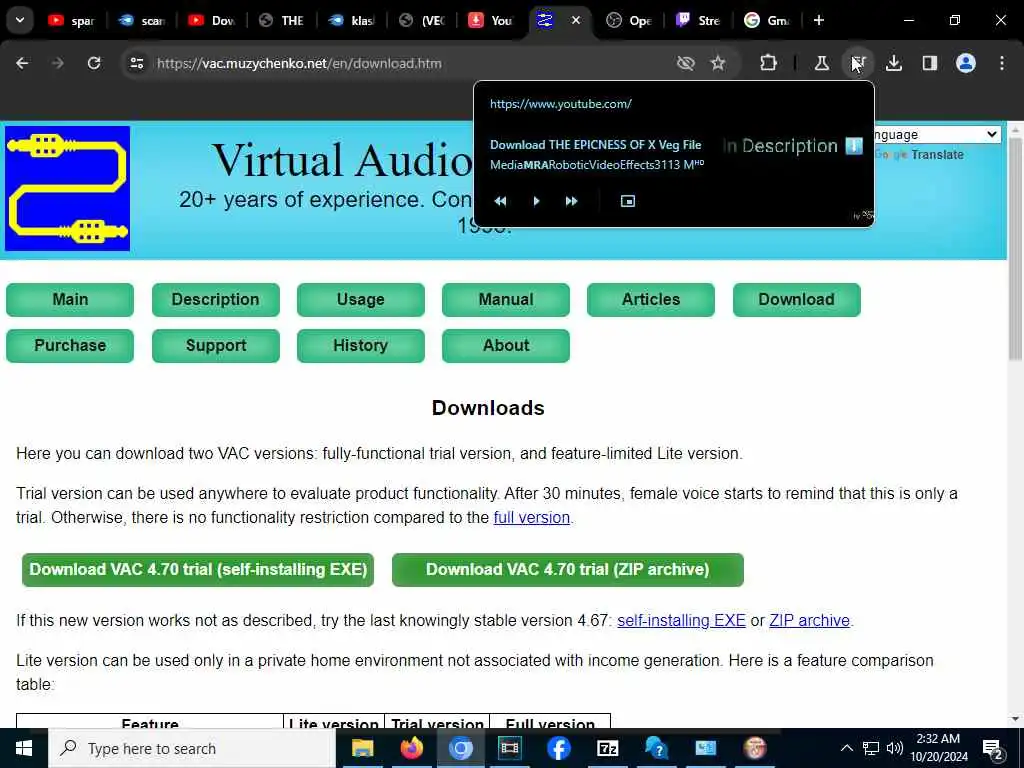Open the notification center icon
The image size is (1024, 768).
pyautogui.click(x=993, y=749)
